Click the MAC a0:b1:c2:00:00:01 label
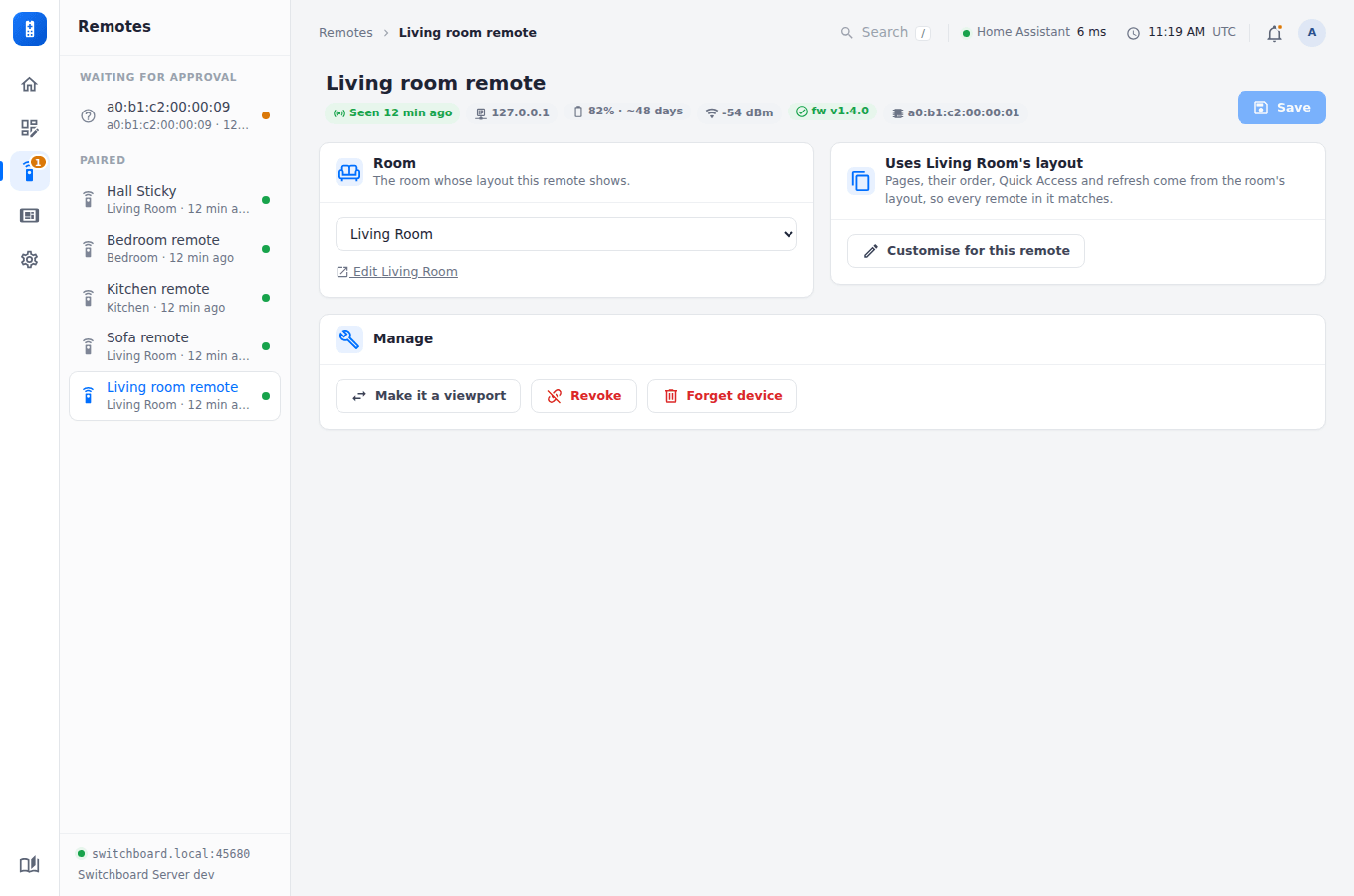This screenshot has height=896, width=1354. pyautogui.click(x=956, y=112)
